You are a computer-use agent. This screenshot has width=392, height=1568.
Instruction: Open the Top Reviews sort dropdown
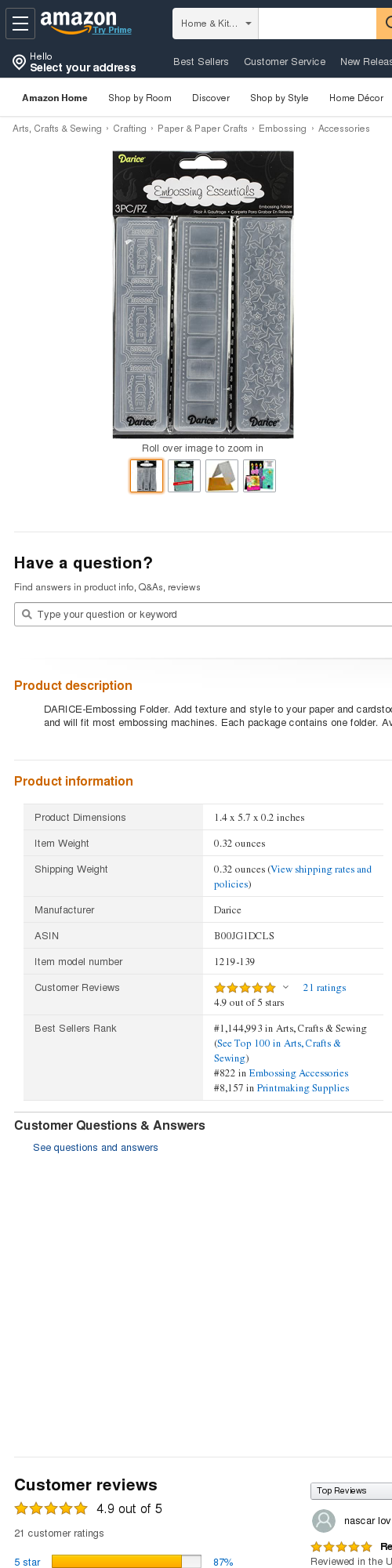pyautogui.click(x=351, y=1490)
